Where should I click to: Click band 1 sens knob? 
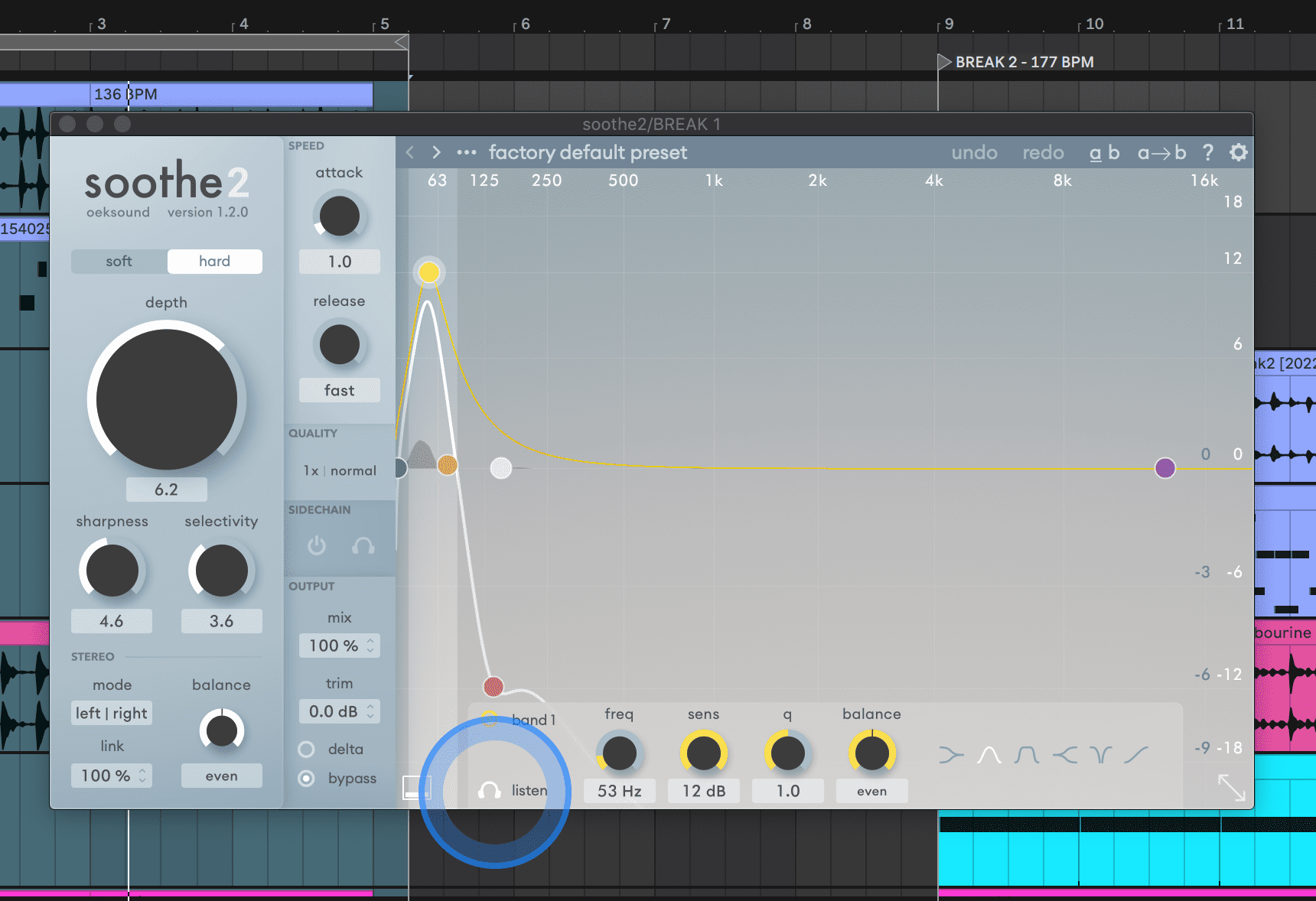pyautogui.click(x=704, y=753)
